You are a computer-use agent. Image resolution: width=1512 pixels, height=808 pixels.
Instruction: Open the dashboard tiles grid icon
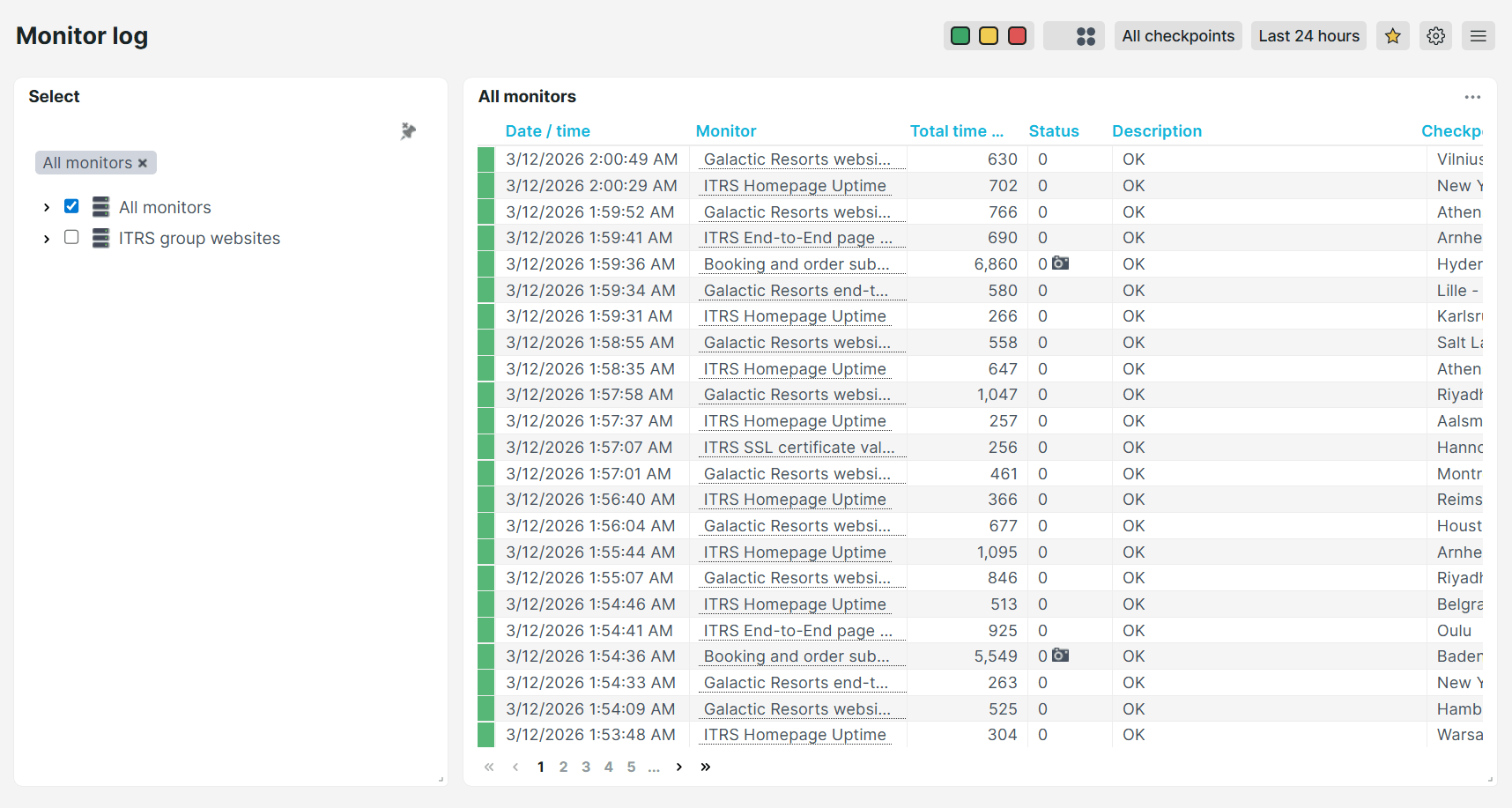[1086, 35]
